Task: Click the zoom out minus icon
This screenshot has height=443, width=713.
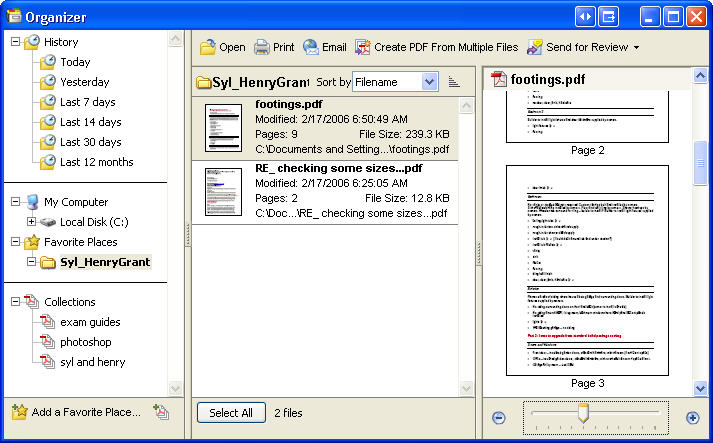Action: [499, 417]
